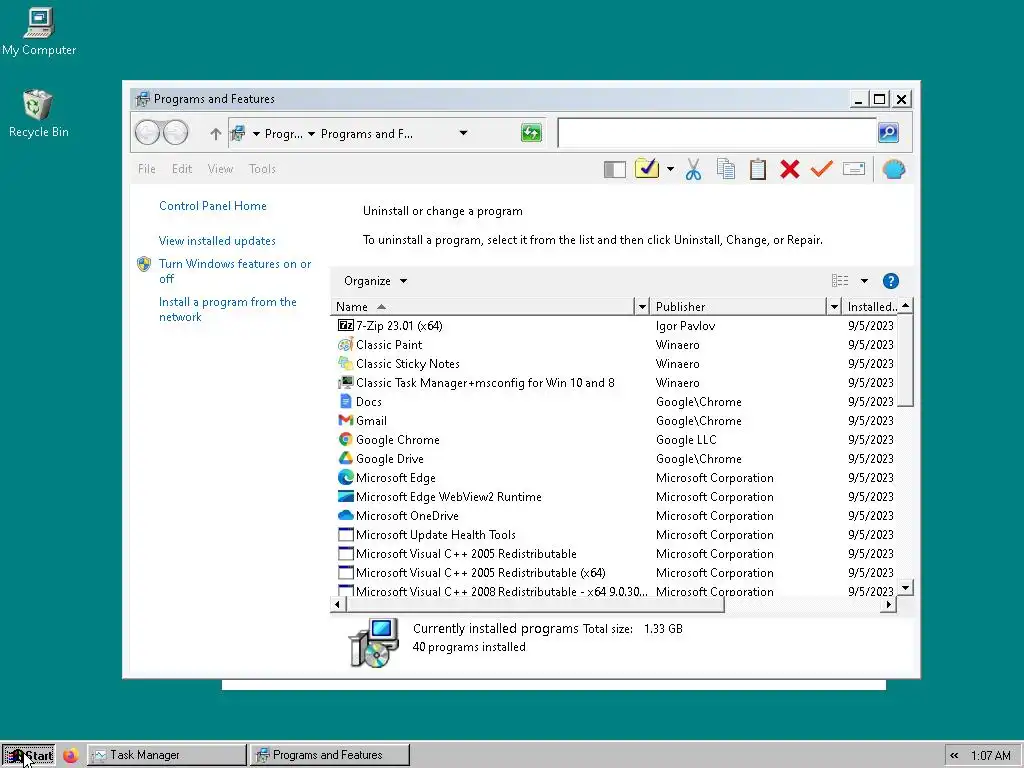This screenshot has height=768, width=1024.
Task: Open the Tools menu
Action: (x=262, y=169)
